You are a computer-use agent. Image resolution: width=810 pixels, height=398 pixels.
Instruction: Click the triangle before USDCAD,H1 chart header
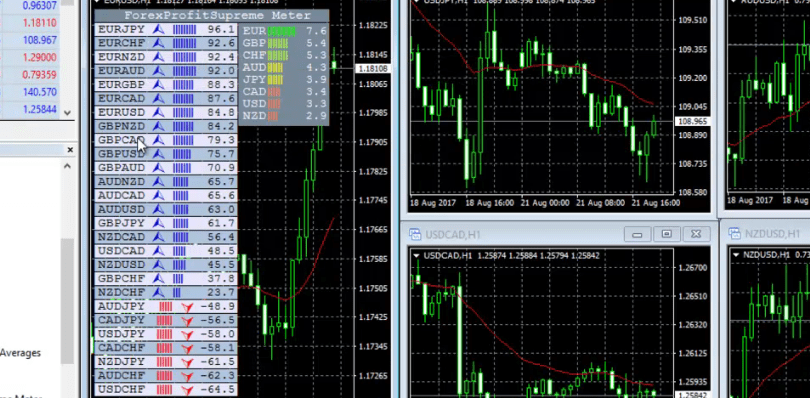[x=416, y=255]
